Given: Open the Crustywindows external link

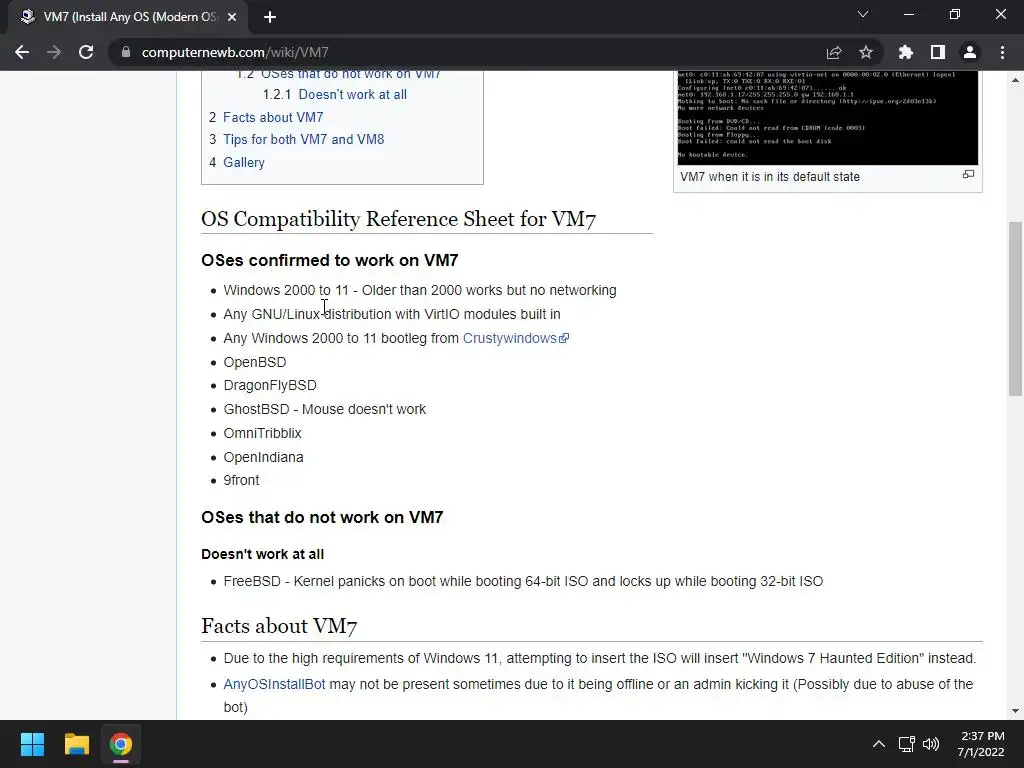Looking at the screenshot, I should pos(515,338).
